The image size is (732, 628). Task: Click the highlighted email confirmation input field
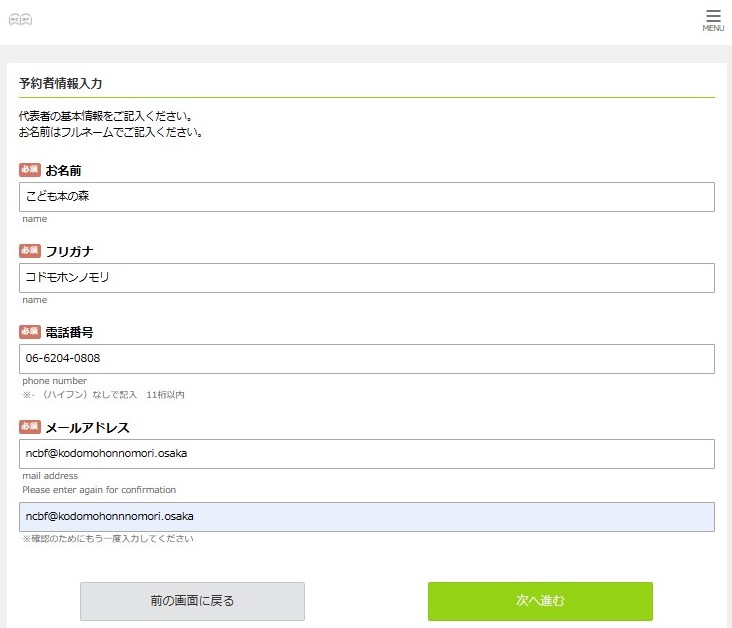pyautogui.click(x=366, y=517)
